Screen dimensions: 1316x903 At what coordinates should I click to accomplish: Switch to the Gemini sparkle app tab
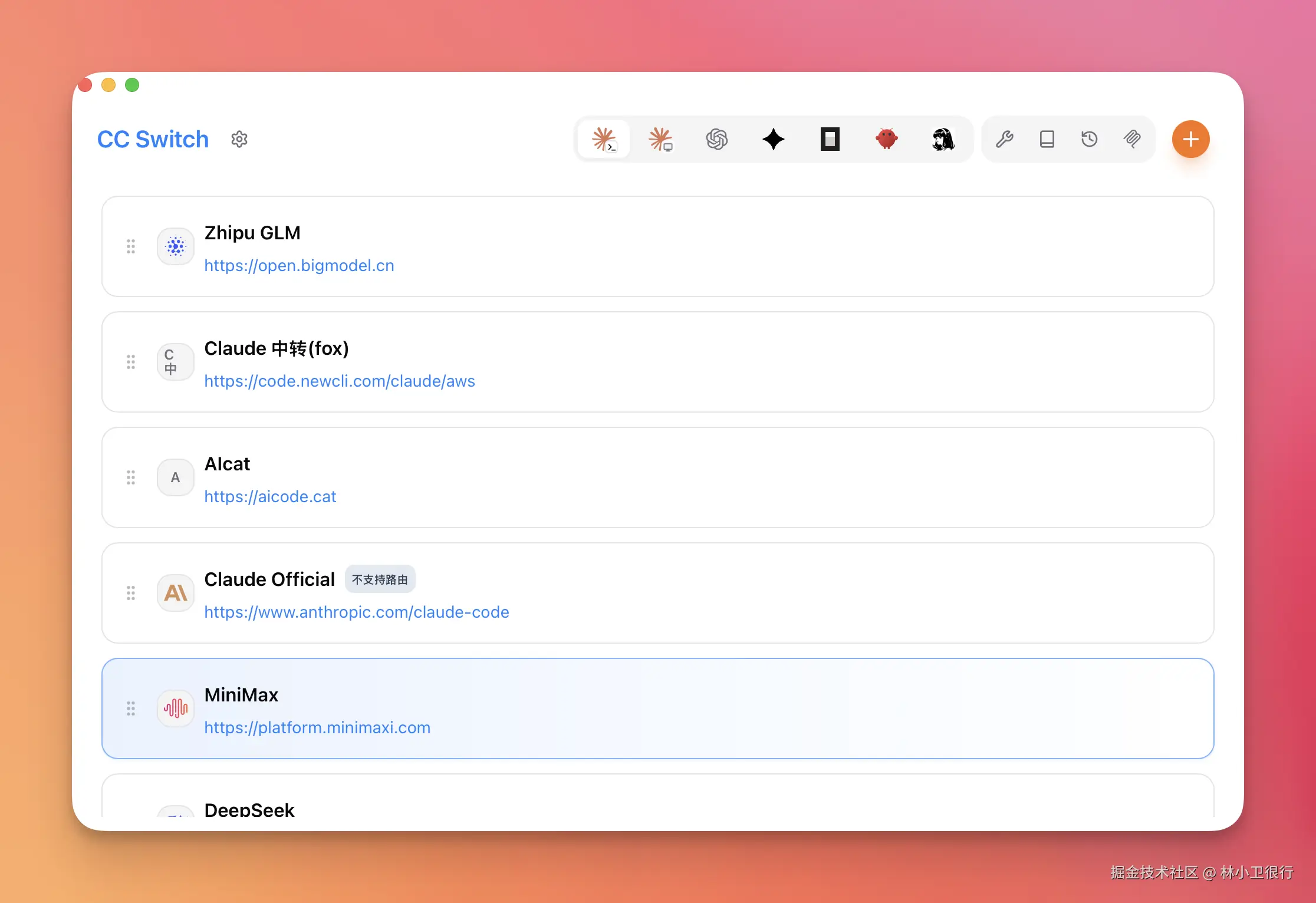(774, 140)
